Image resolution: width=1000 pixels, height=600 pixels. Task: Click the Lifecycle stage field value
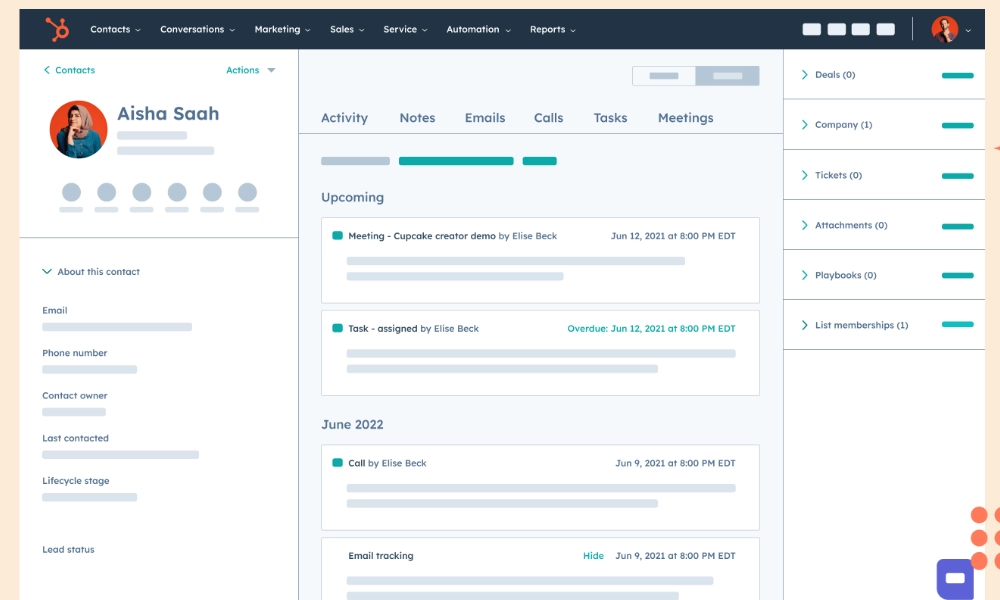(89, 497)
